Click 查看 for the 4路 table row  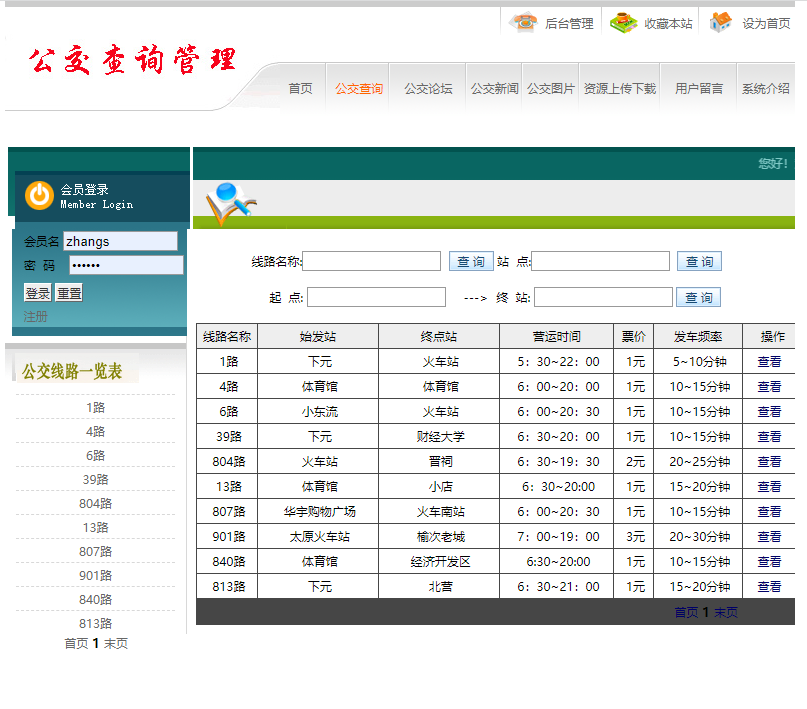pos(769,386)
